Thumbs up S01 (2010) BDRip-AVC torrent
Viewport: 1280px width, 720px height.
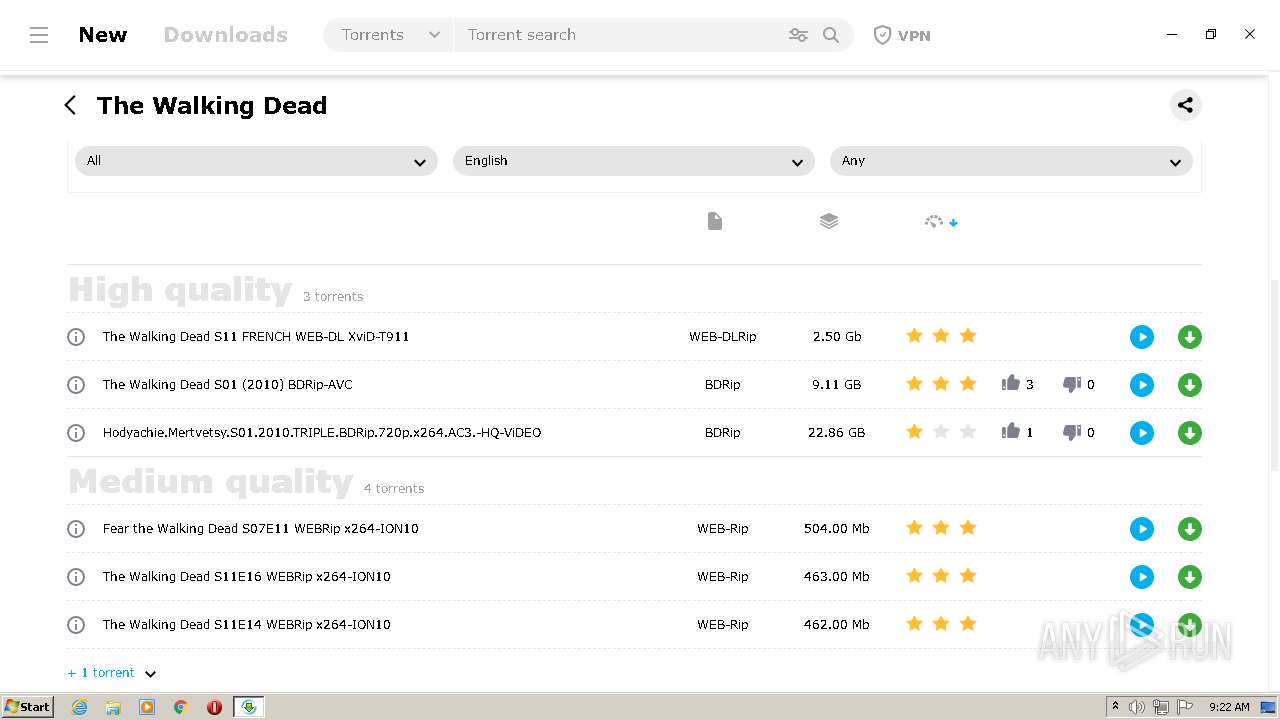(1011, 383)
